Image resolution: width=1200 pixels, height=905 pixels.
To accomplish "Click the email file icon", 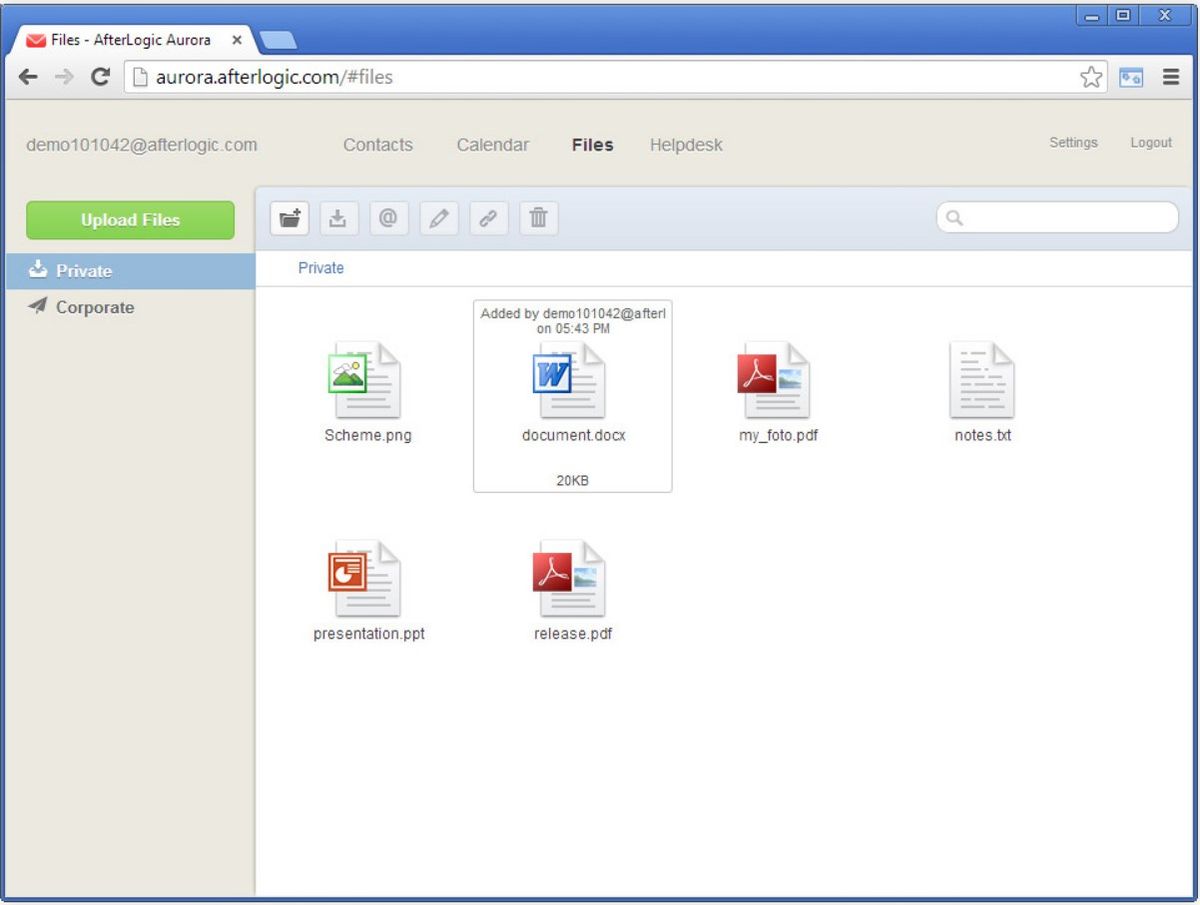I will 388,218.
